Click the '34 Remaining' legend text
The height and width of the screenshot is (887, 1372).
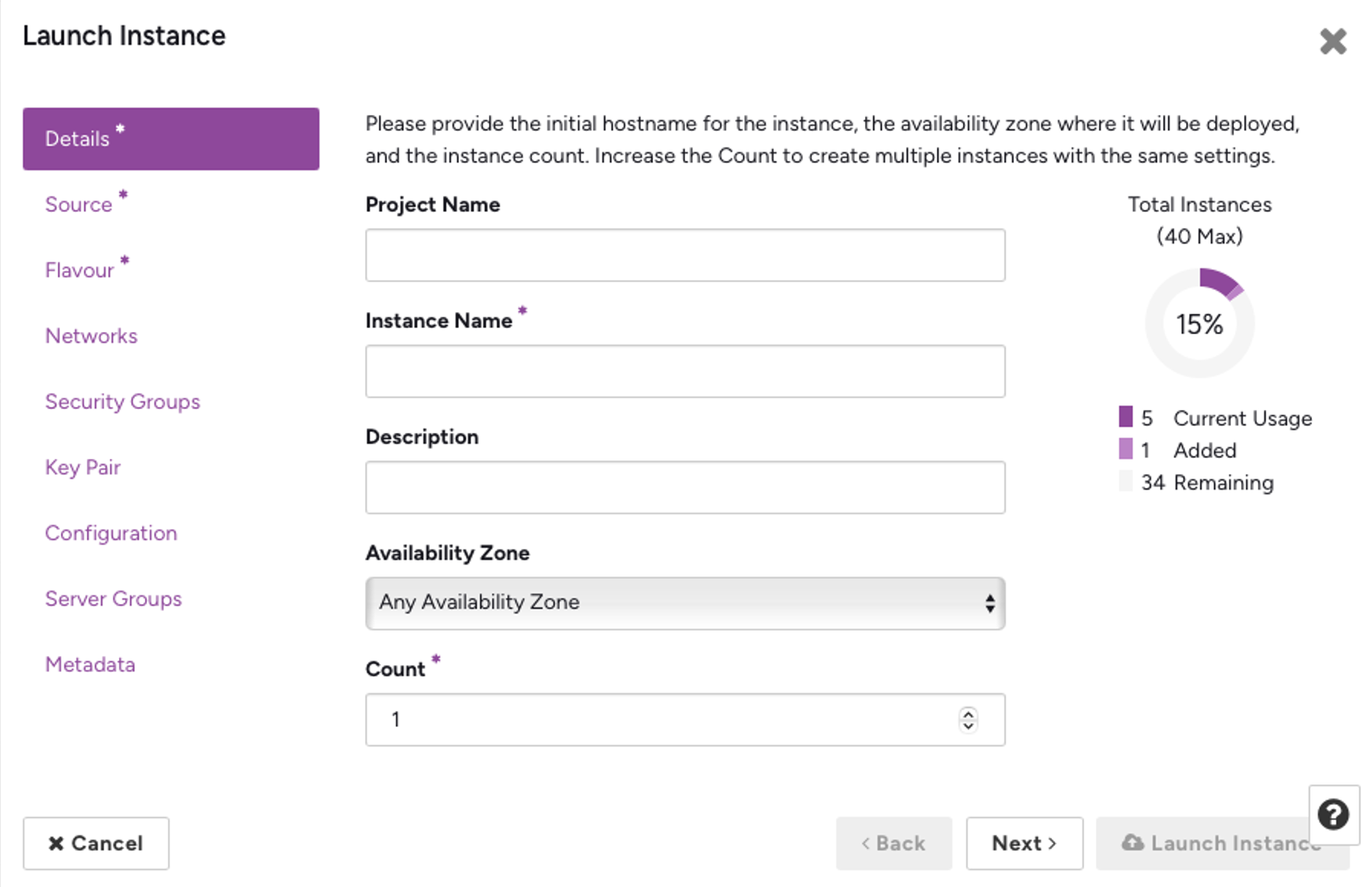tap(1207, 483)
